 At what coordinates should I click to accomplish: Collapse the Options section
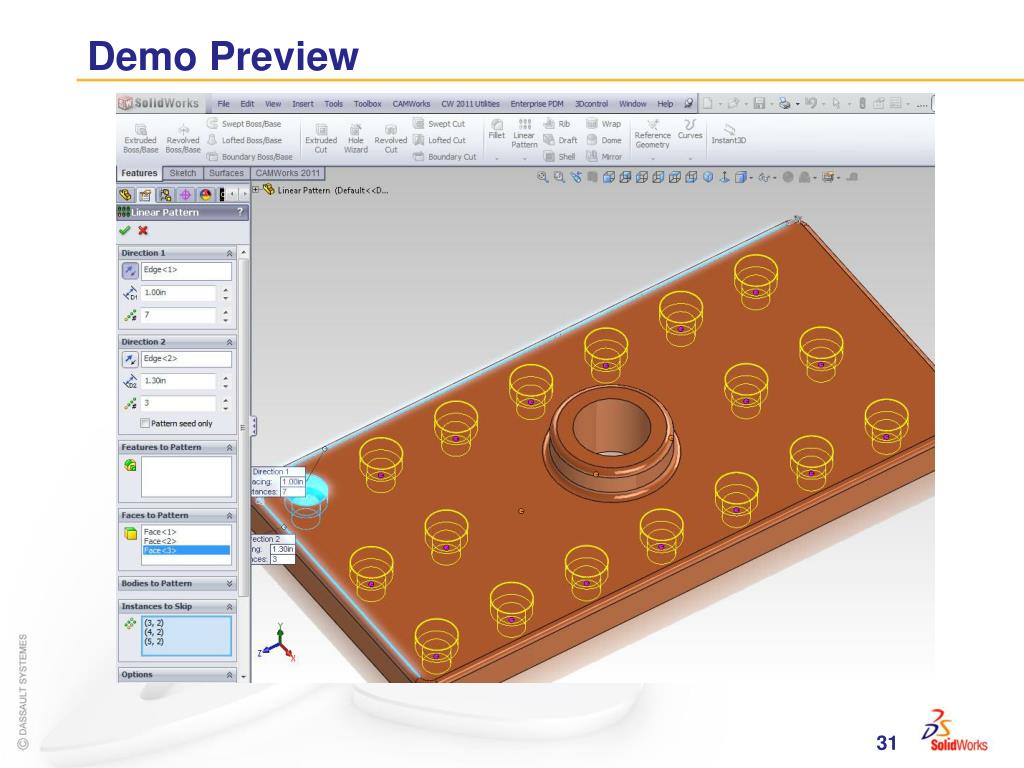click(229, 675)
